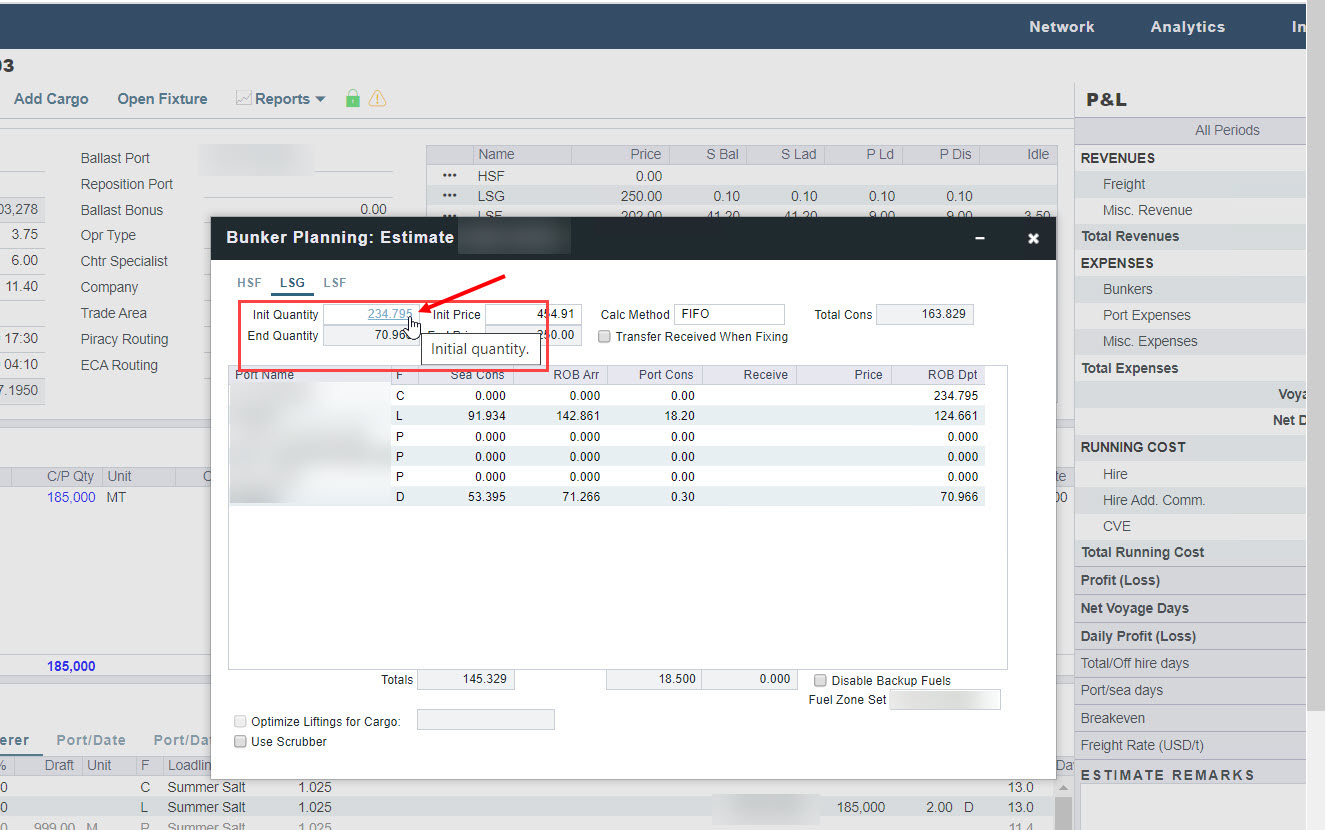Image resolution: width=1325 pixels, height=830 pixels.
Task: Click the Init Price input field
Action: [532, 314]
